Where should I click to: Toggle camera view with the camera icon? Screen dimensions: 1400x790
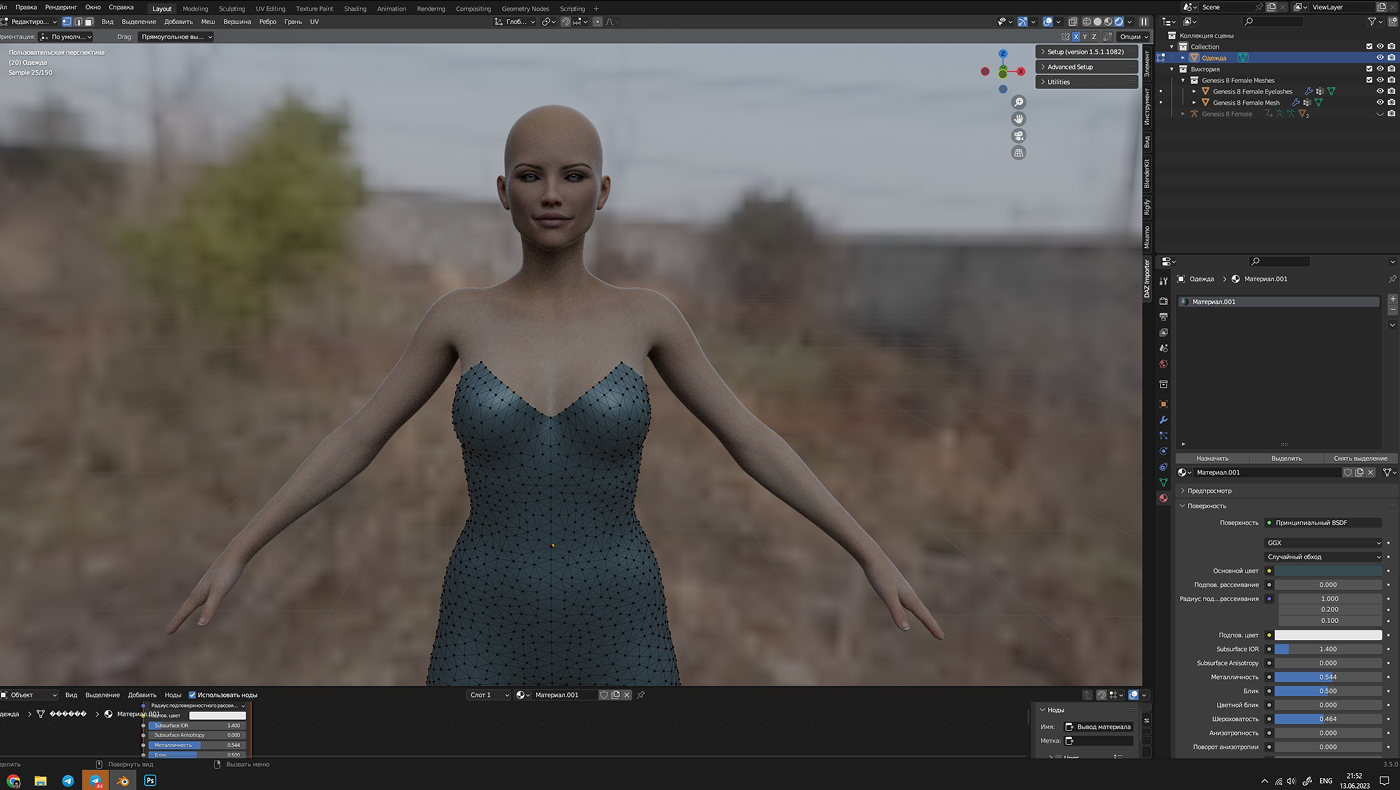[x=1018, y=136]
